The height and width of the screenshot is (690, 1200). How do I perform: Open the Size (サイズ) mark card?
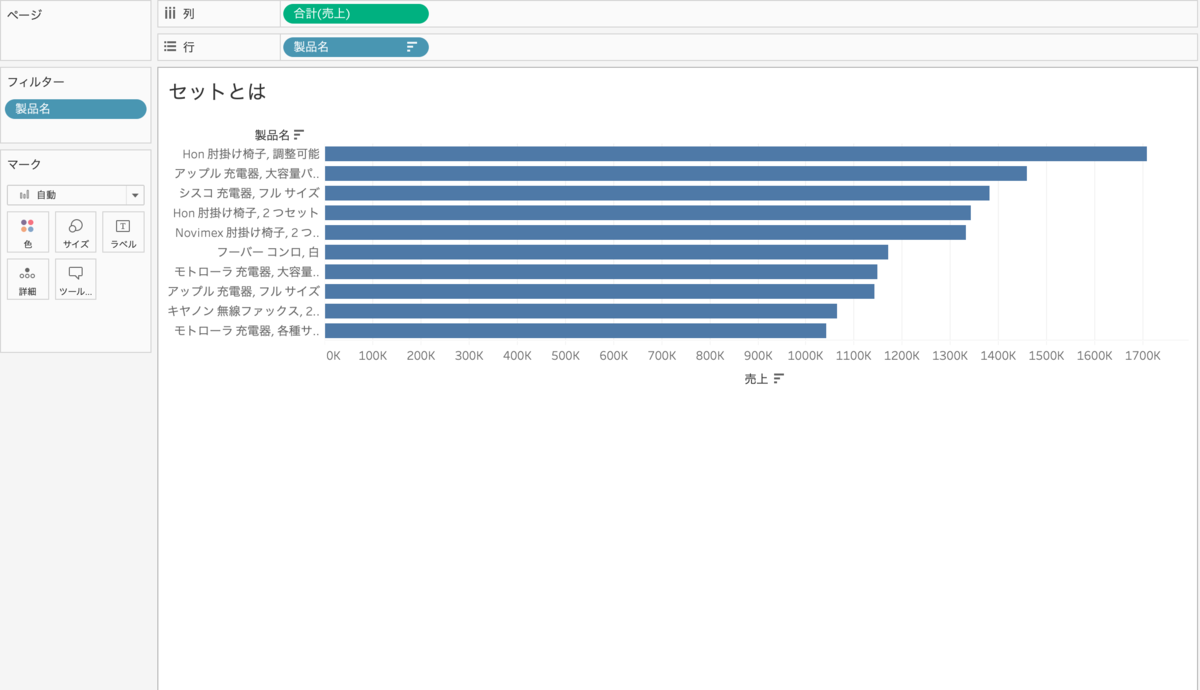76,232
